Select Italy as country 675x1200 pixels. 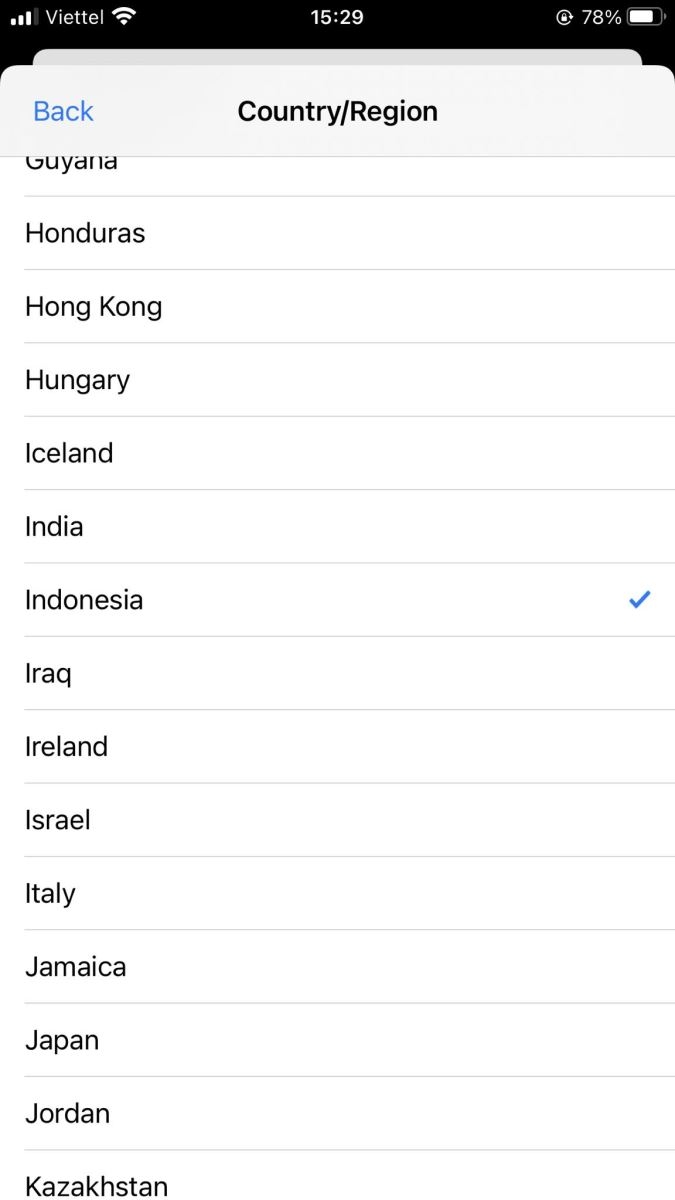[x=337, y=893]
